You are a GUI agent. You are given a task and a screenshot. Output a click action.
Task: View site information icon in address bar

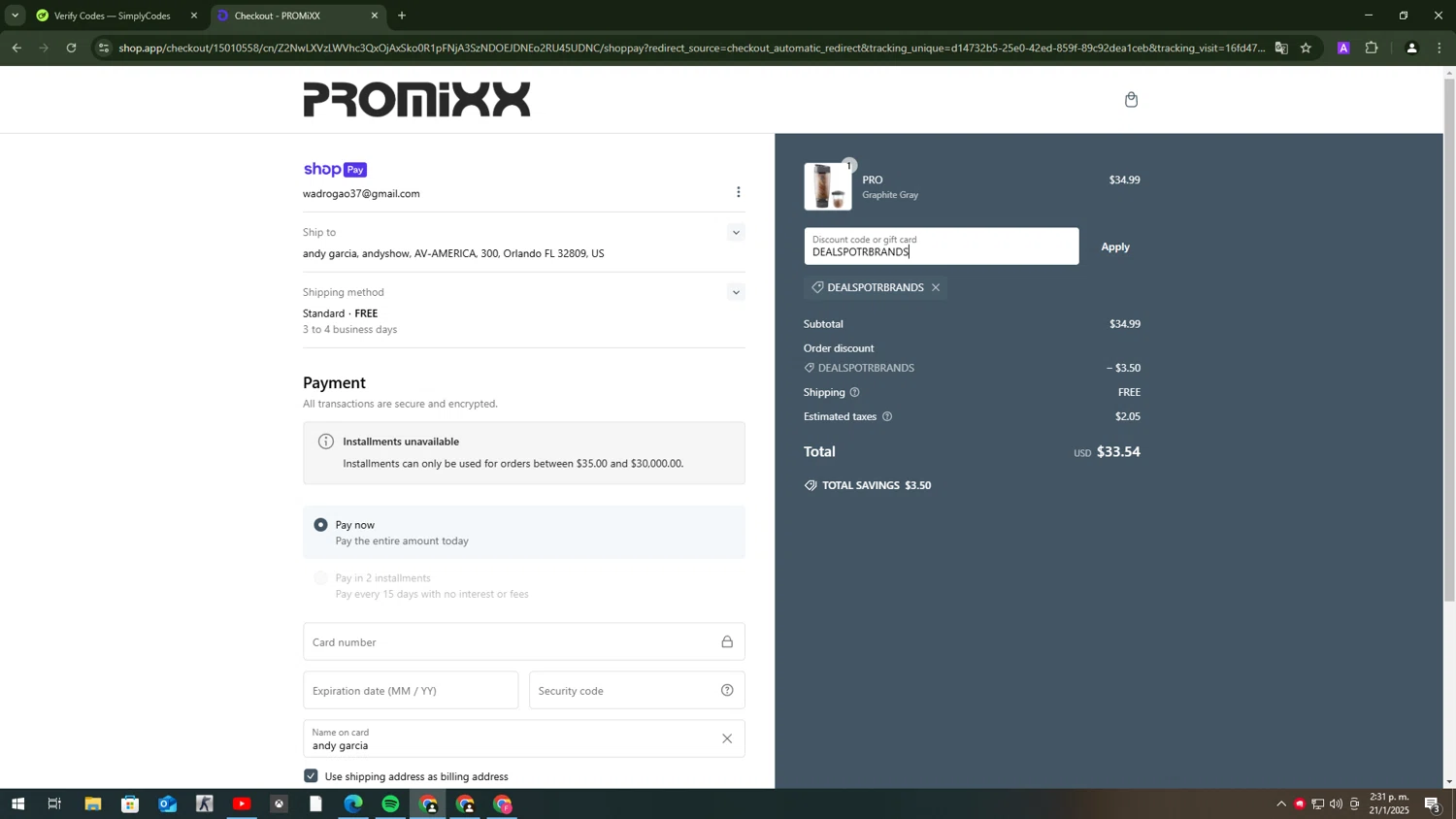tap(104, 48)
